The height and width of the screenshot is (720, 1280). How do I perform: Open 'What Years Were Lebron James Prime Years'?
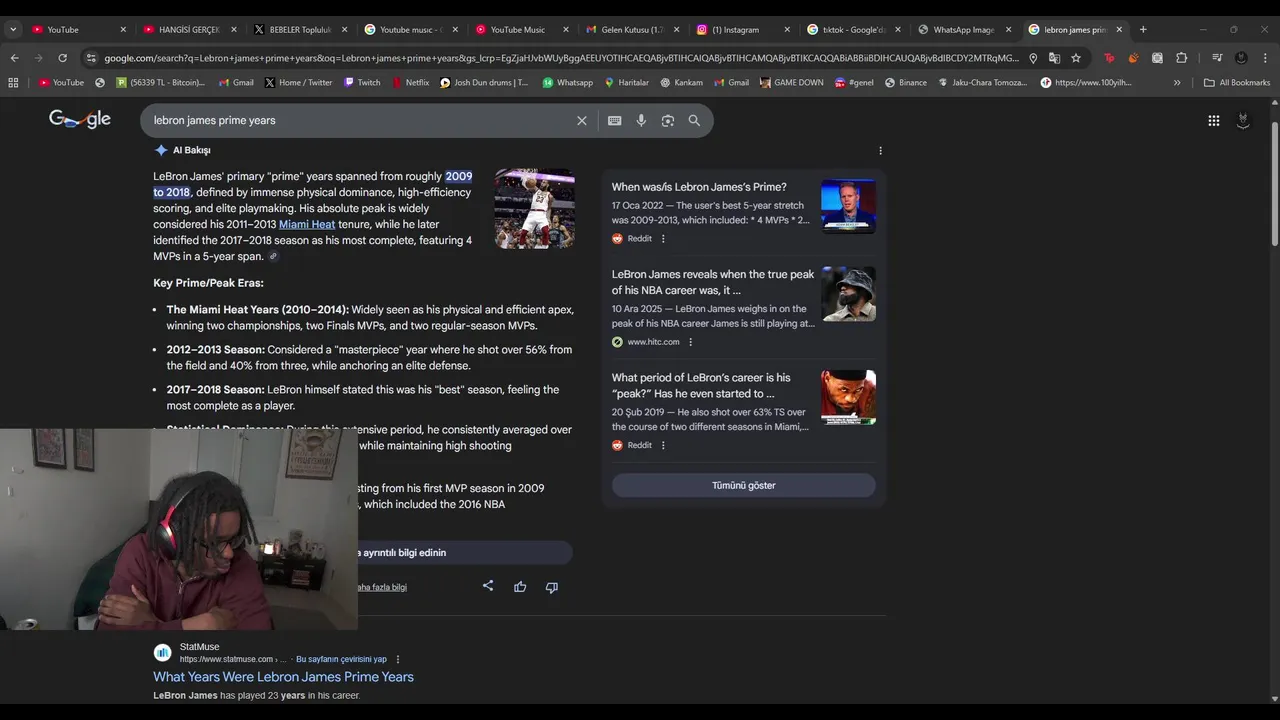point(283,677)
